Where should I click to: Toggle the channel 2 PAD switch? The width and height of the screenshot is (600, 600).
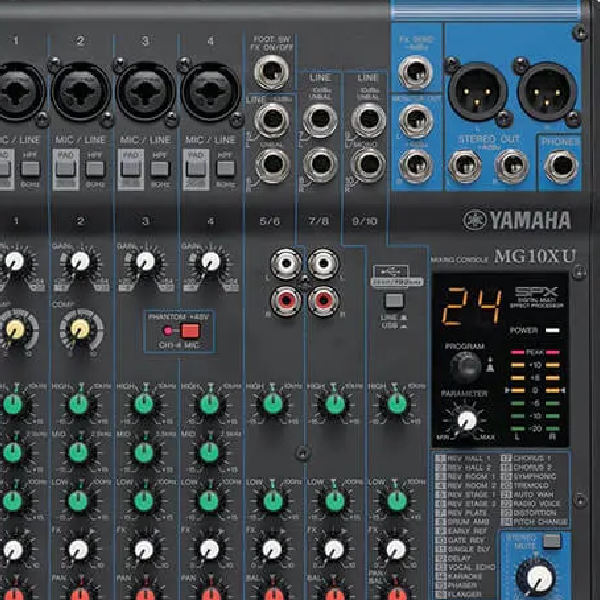(66, 169)
